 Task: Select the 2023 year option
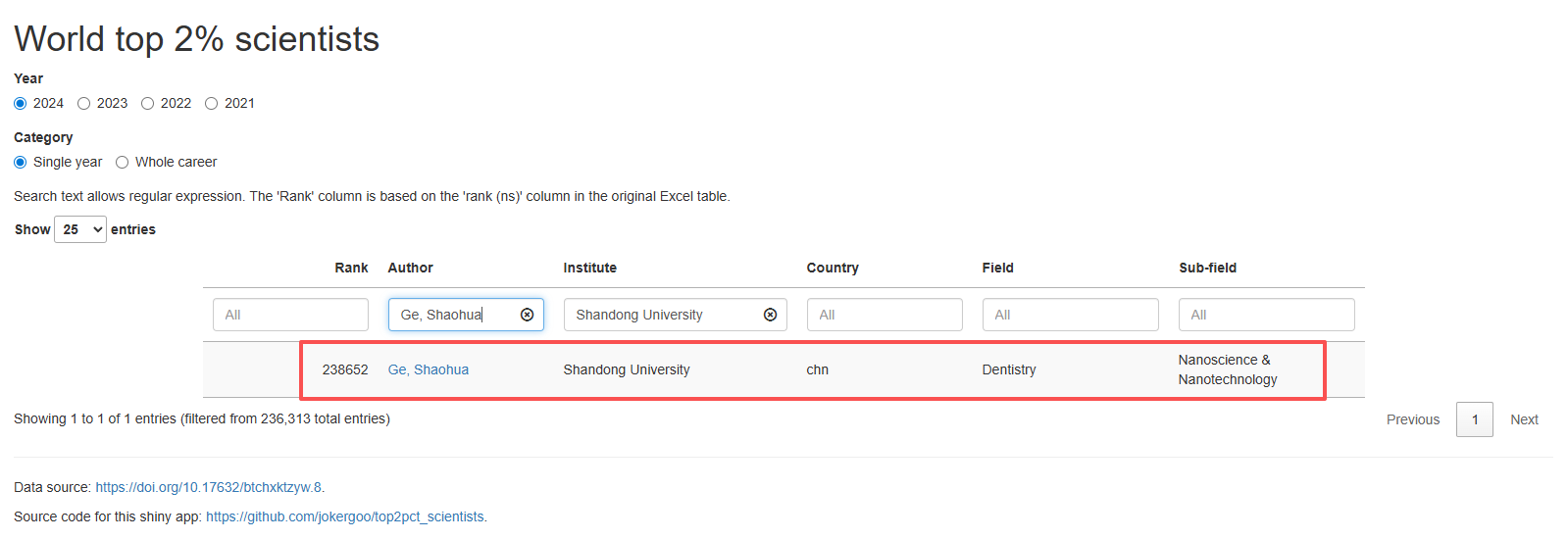tap(84, 104)
